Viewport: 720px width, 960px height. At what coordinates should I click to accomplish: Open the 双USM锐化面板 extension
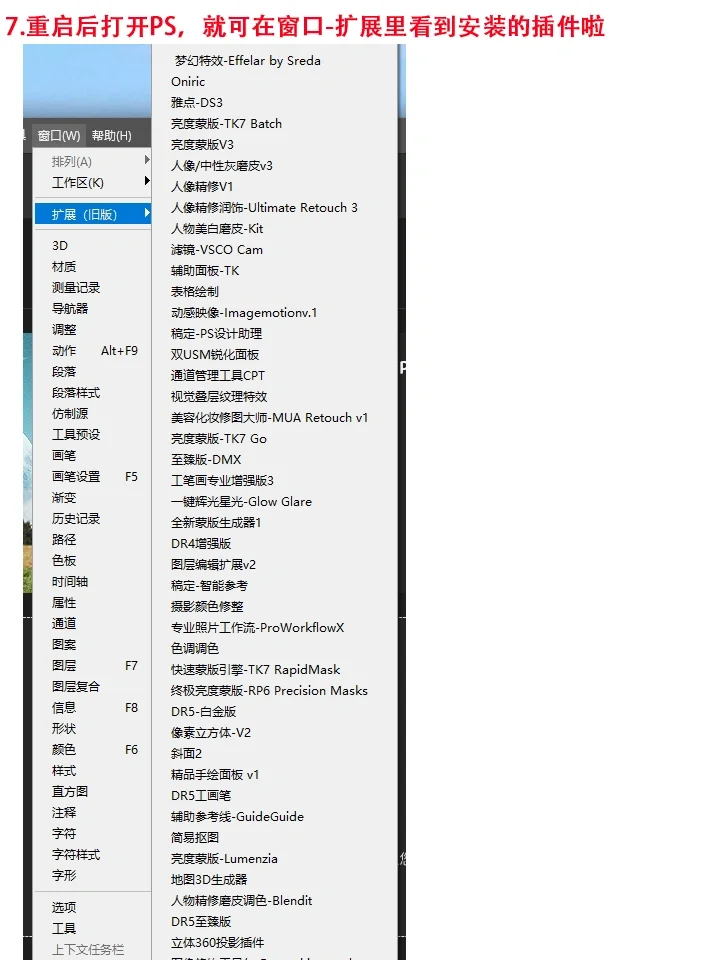(215, 354)
